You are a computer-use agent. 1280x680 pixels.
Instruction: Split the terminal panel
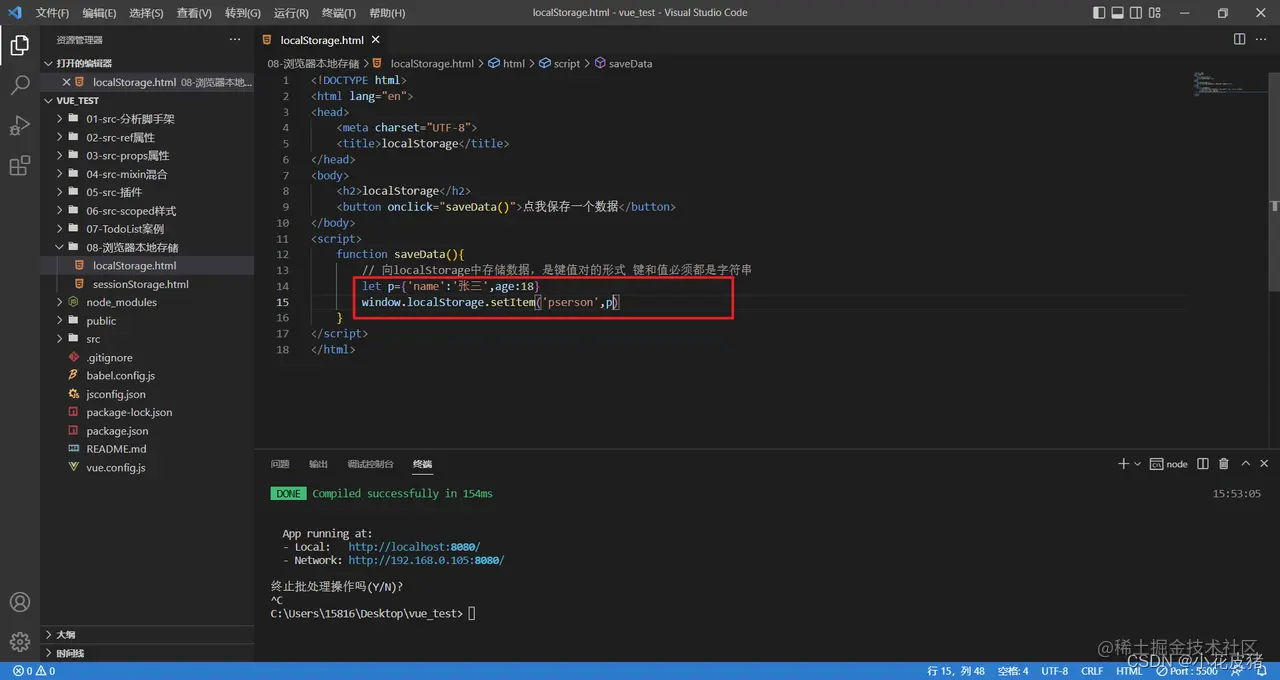pos(1202,464)
